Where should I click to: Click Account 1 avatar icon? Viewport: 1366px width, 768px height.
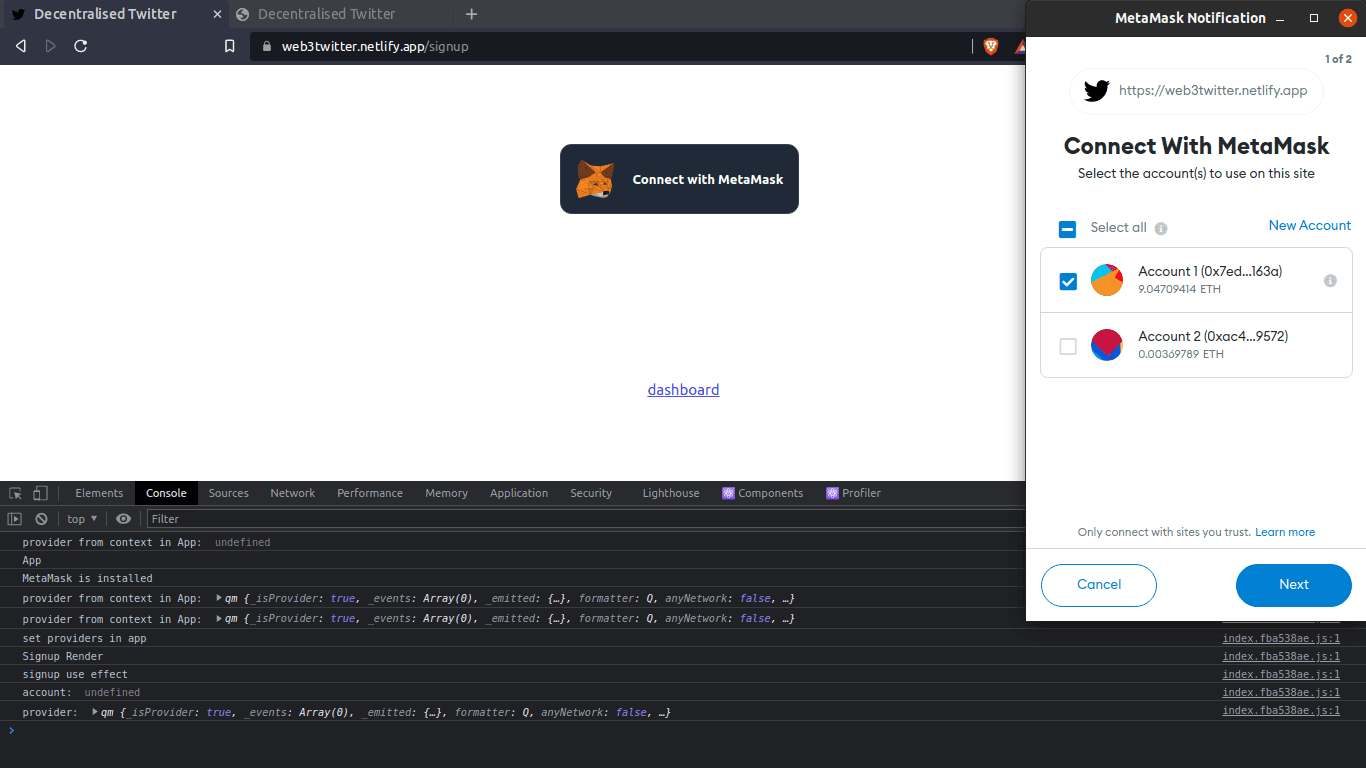(x=1107, y=280)
